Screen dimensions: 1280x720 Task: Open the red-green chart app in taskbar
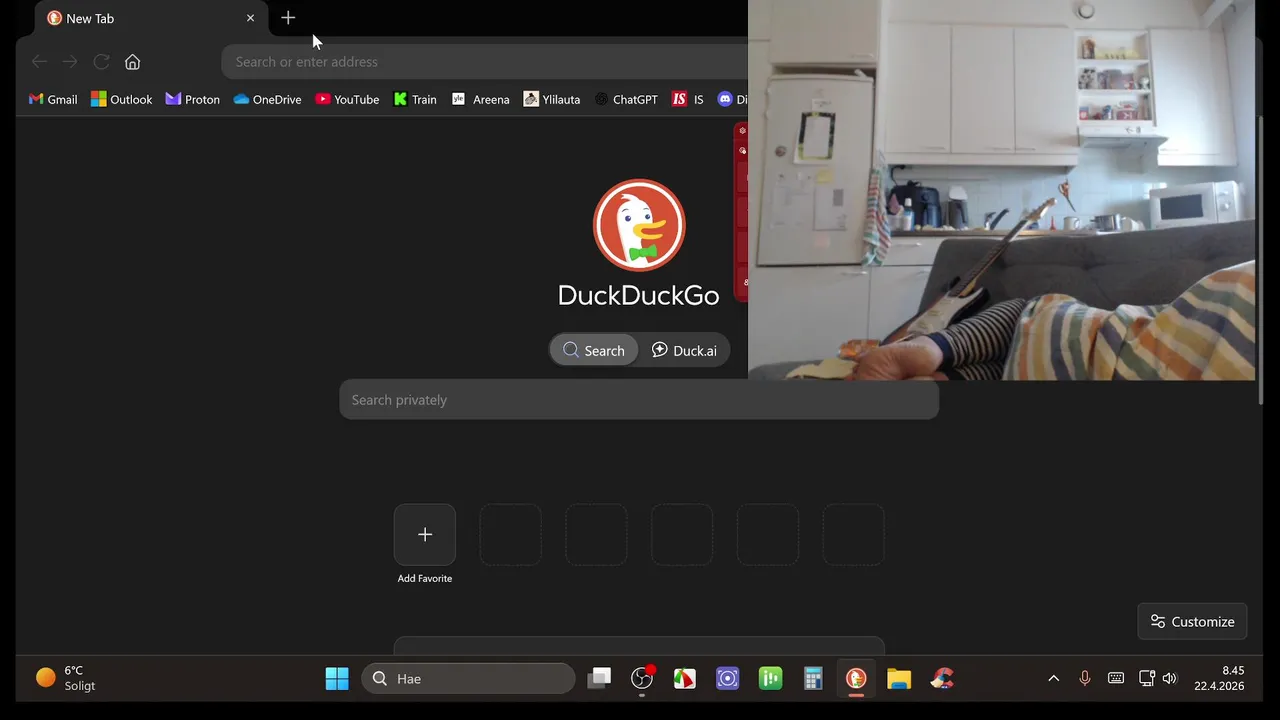pos(684,679)
